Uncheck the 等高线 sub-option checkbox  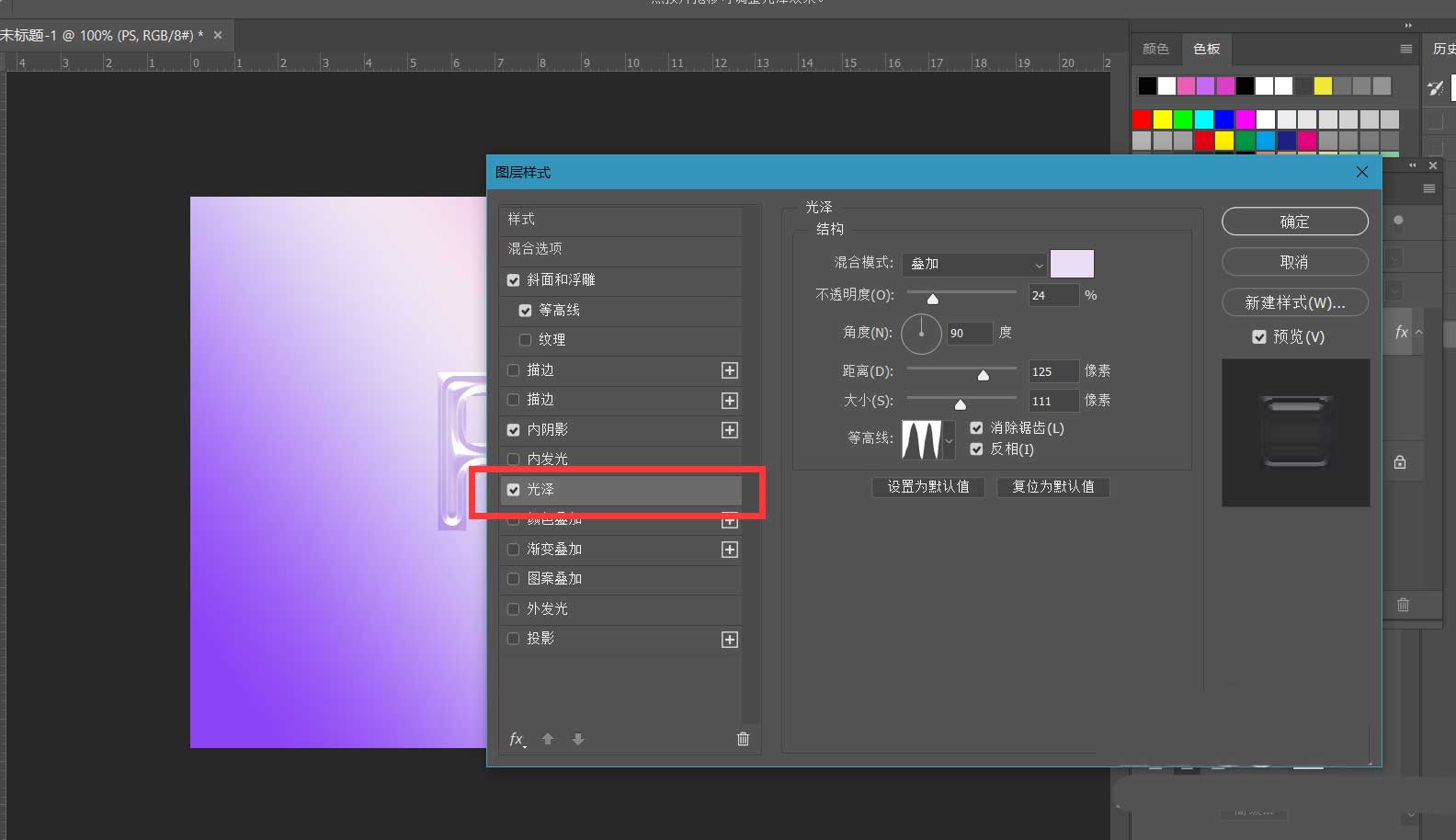pyautogui.click(x=525, y=311)
